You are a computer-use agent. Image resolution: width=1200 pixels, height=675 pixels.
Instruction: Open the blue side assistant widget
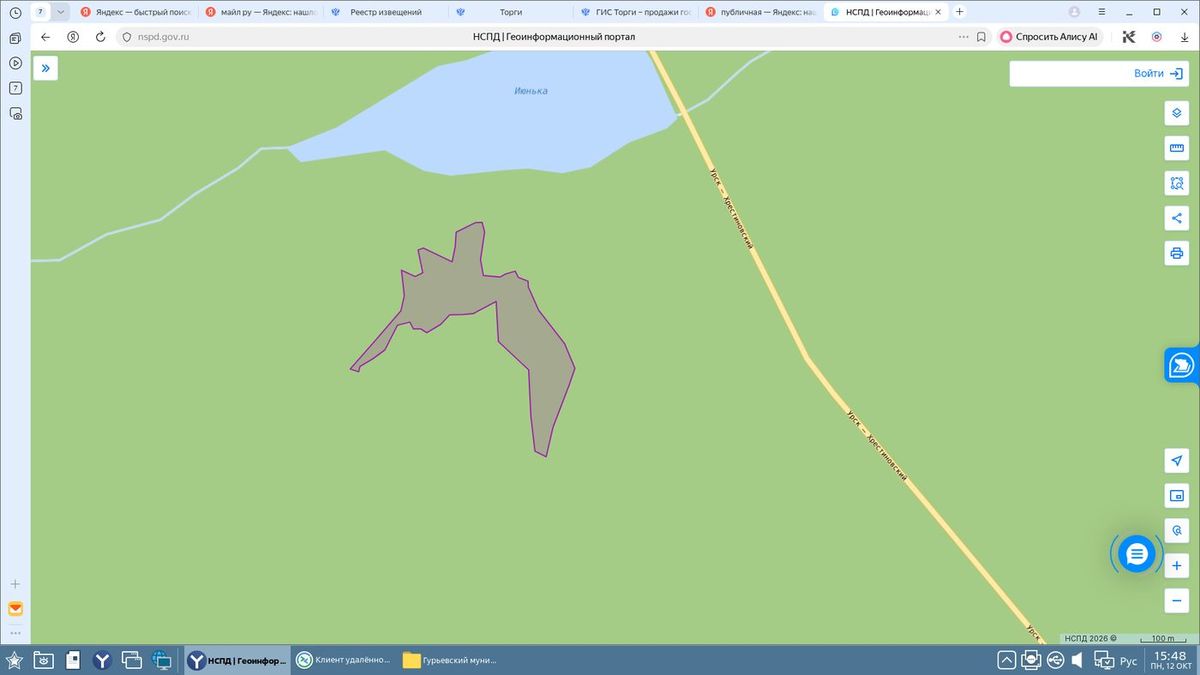(1182, 365)
